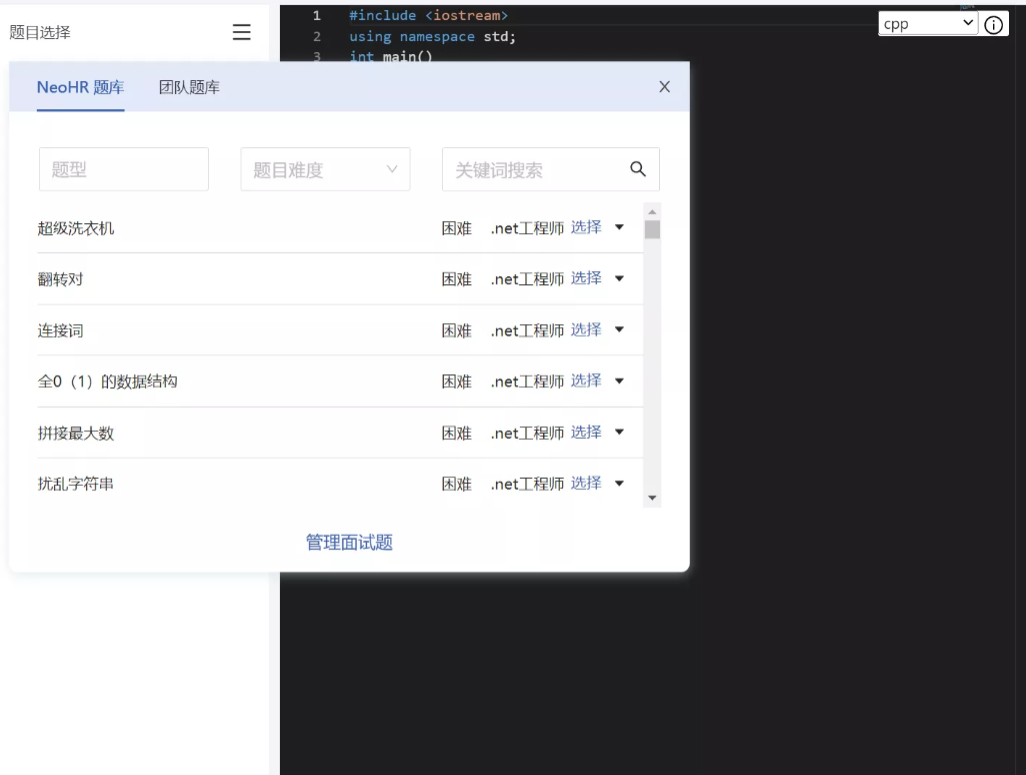Screen dimensions: 1026x775
Task: Click the 题目选择 panel title
Action: click(x=40, y=32)
